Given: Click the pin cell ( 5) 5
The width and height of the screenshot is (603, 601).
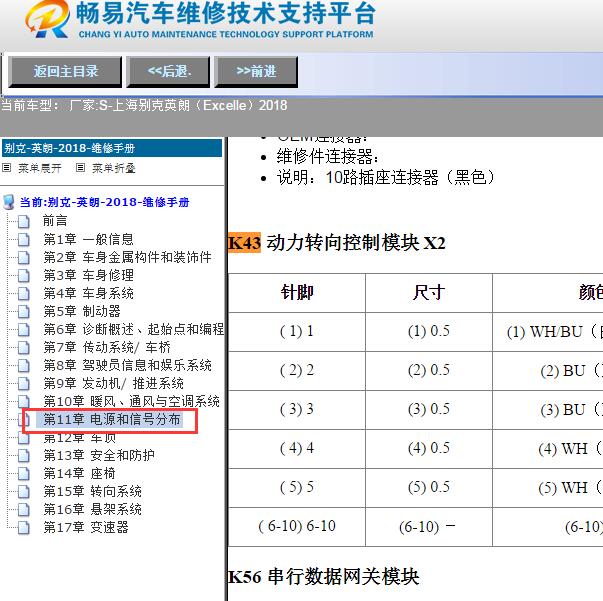Looking at the screenshot, I should coord(297,487).
